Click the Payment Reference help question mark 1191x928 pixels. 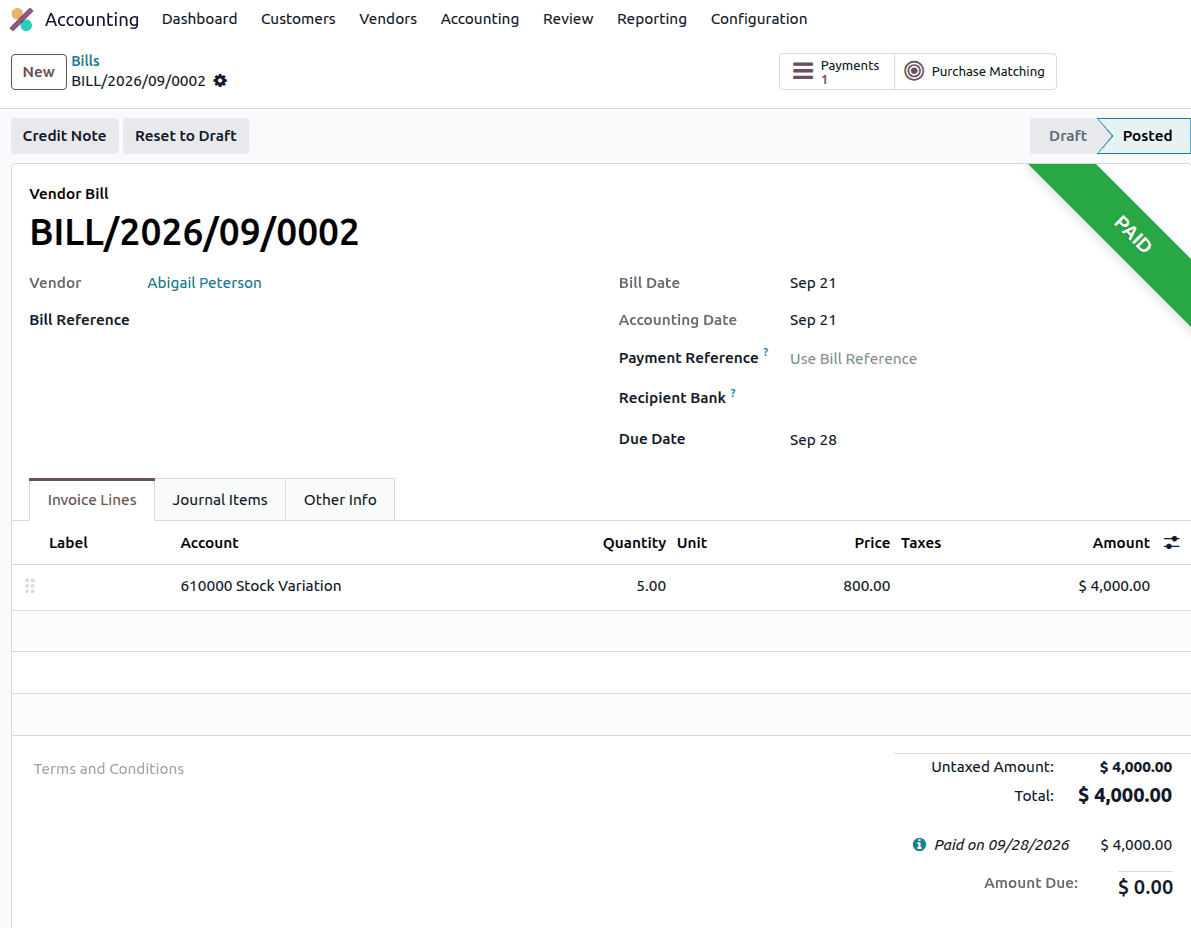[x=766, y=352]
